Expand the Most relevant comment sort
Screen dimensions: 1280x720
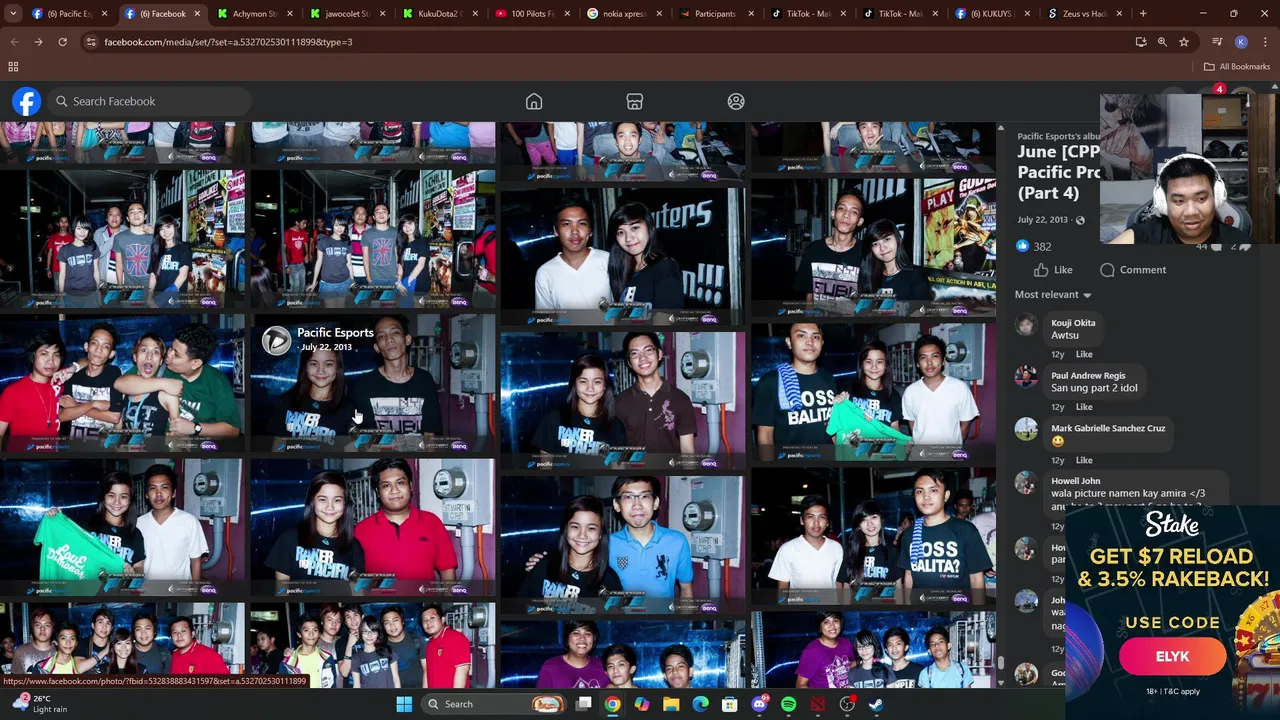click(x=1053, y=295)
